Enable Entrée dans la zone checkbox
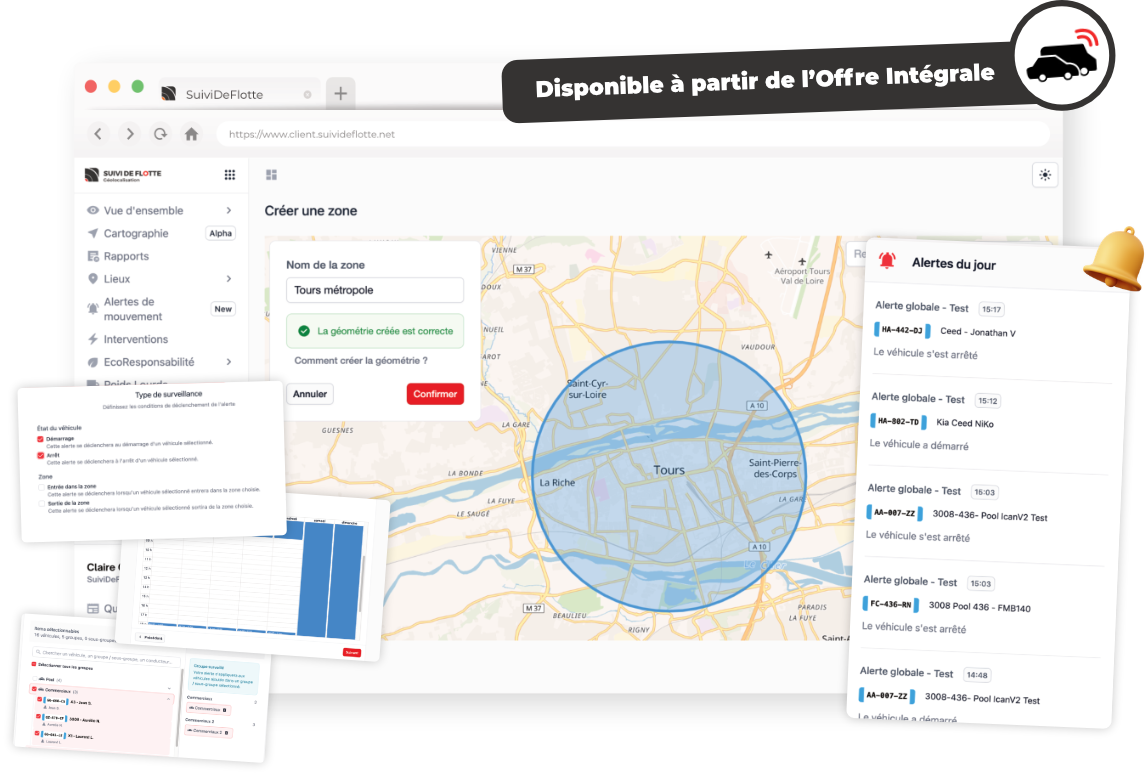The height and width of the screenshot is (776, 1146). (42, 487)
